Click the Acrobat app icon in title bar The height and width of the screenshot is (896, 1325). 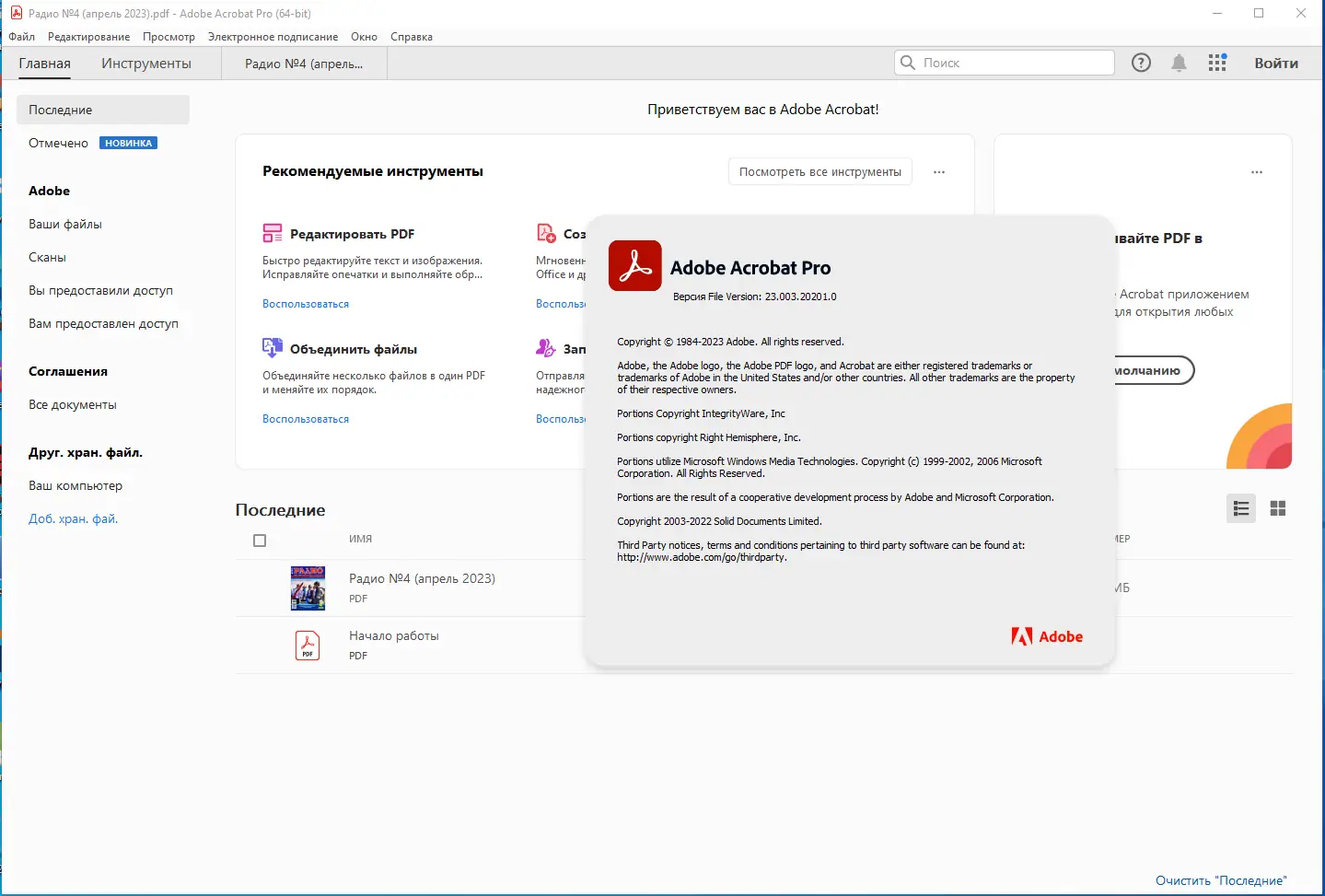pyautogui.click(x=16, y=13)
